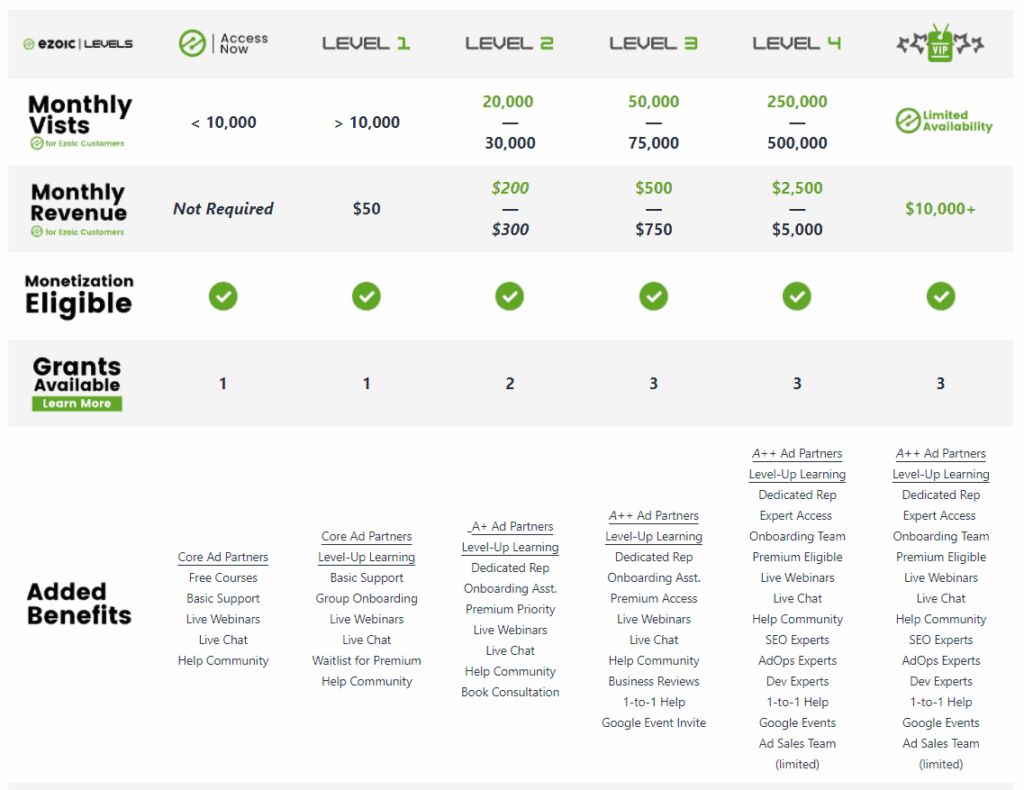Click the Learn More button under Grants
Image resolution: width=1024 pixels, height=790 pixels.
coord(77,403)
